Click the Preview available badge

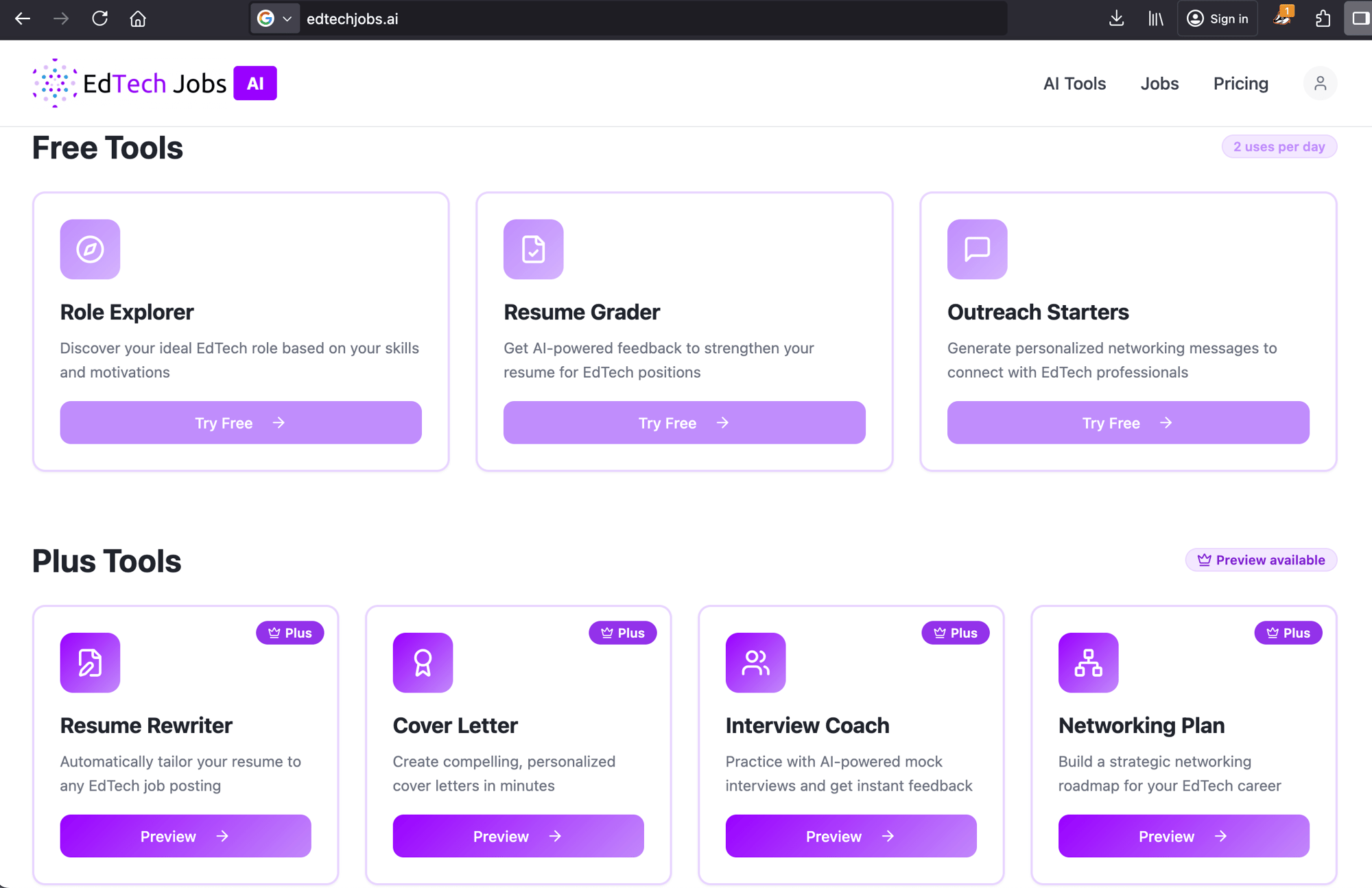[1261, 560]
